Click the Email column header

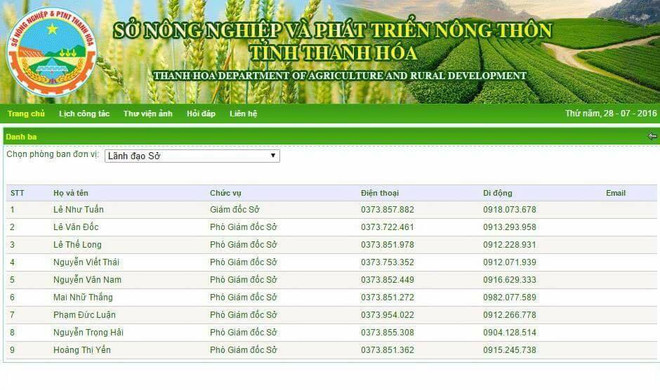(x=616, y=193)
